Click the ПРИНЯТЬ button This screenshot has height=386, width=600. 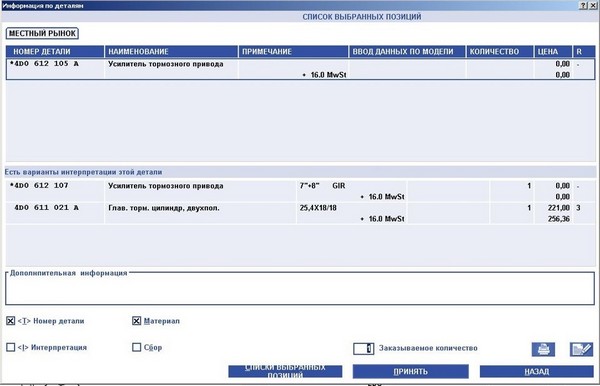click(x=411, y=371)
